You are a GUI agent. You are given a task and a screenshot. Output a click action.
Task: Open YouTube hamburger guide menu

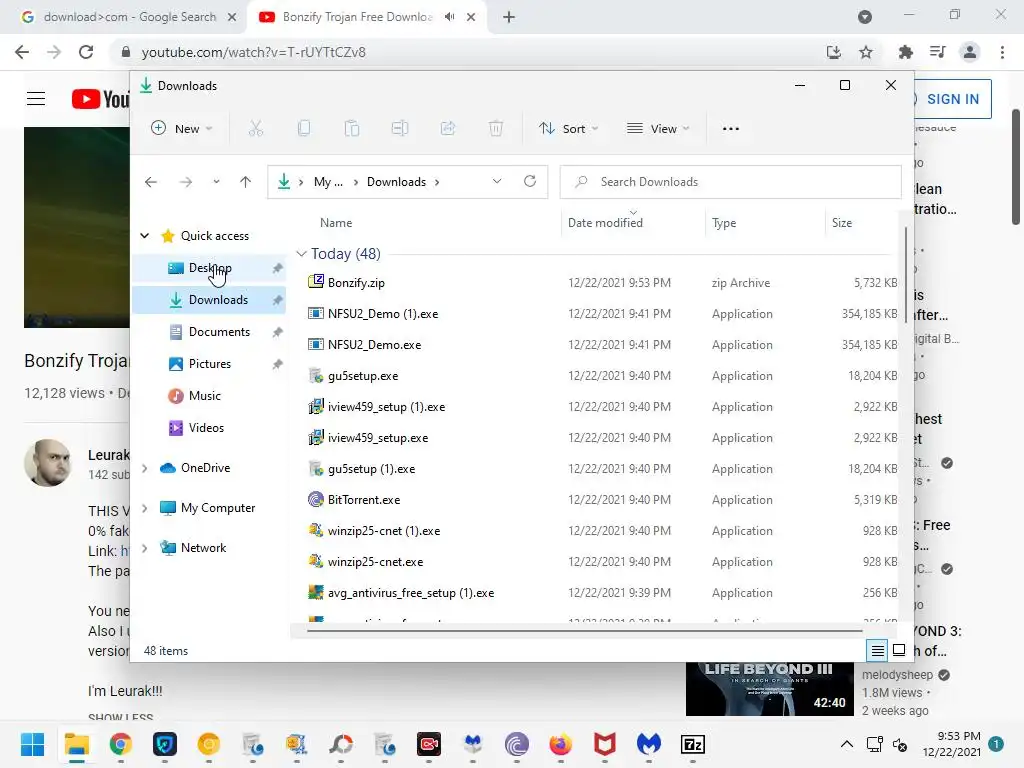(36, 99)
